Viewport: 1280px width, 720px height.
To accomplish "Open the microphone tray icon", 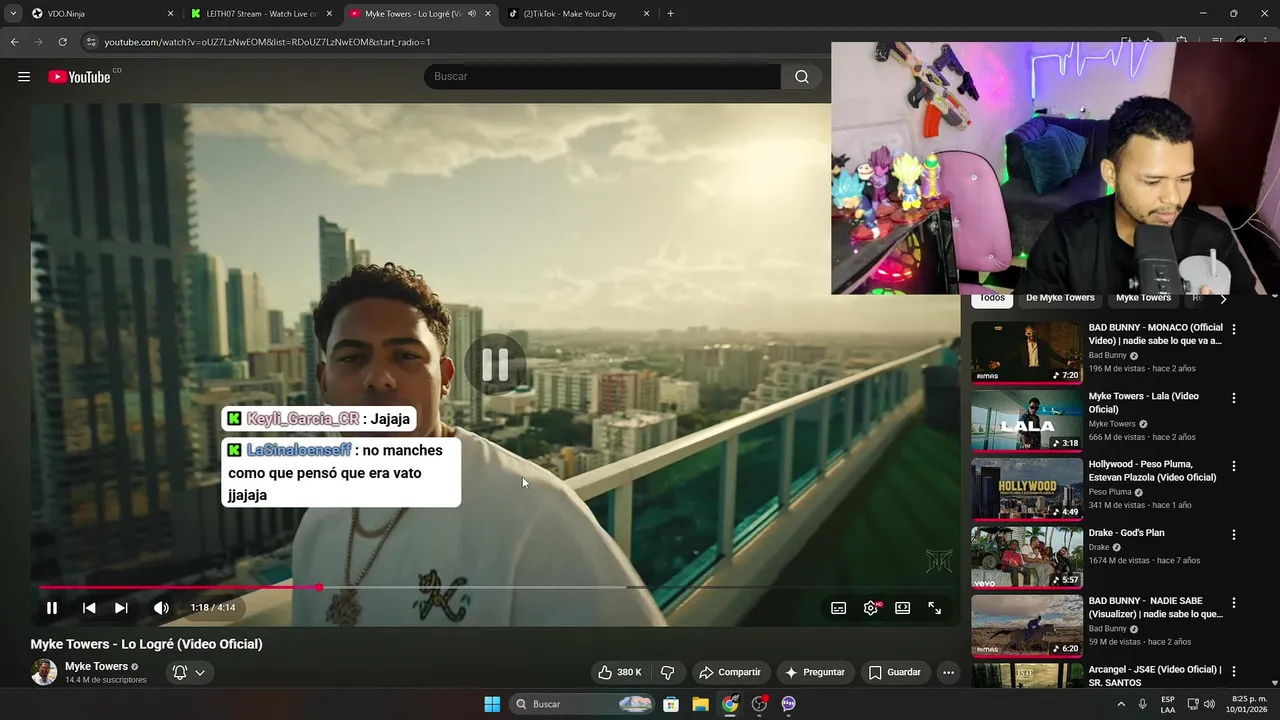I will click(x=1143, y=704).
